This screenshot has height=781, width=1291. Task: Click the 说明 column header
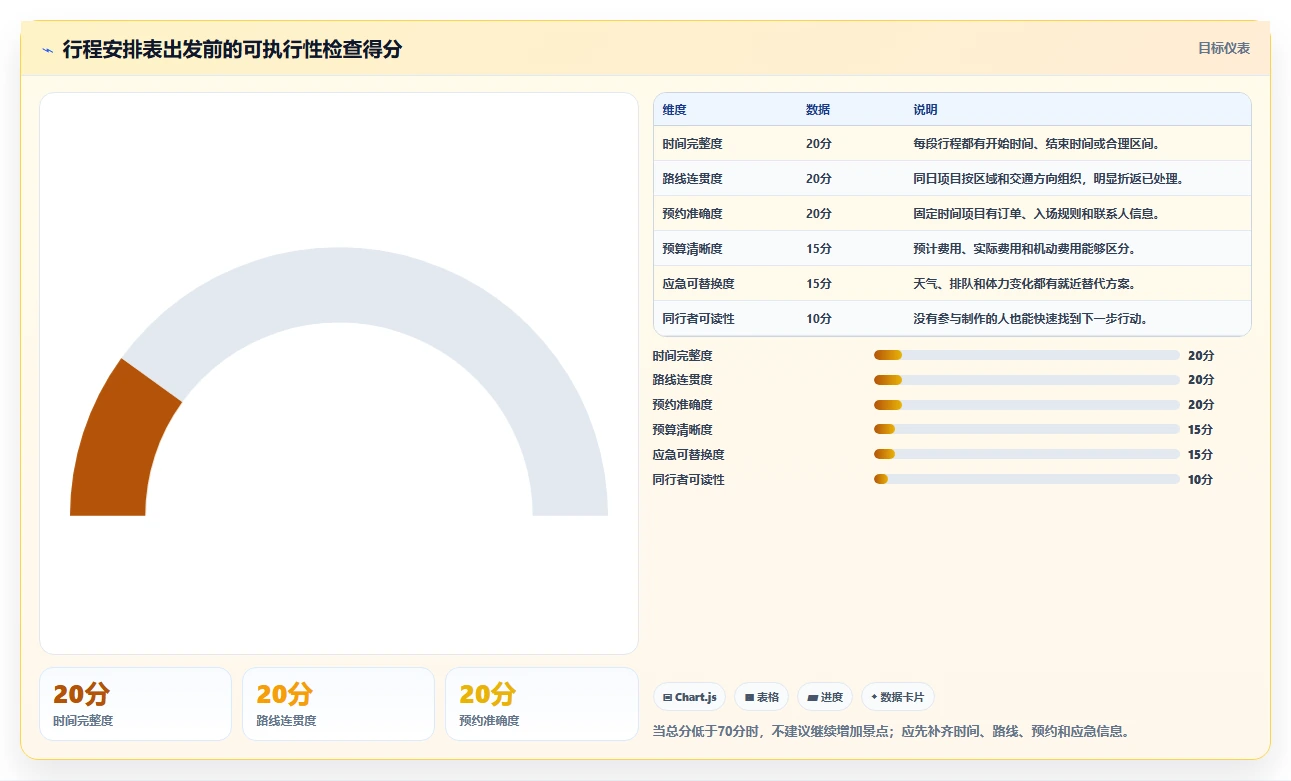point(925,110)
